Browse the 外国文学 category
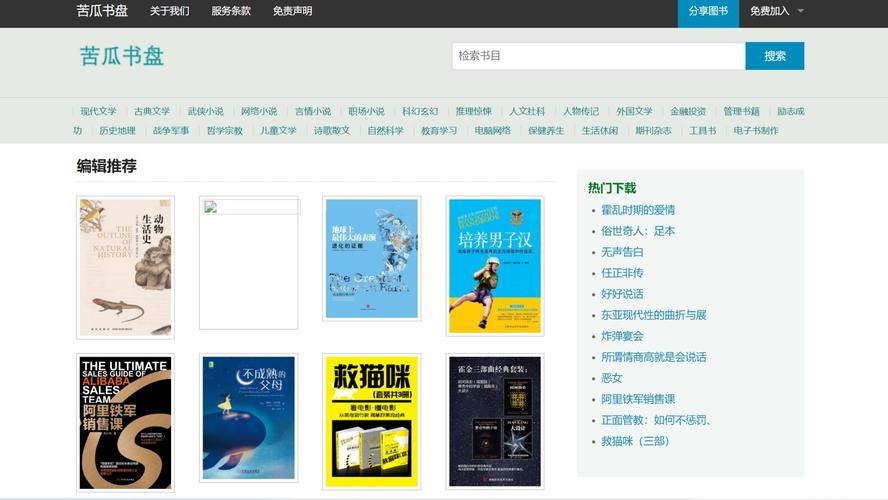This screenshot has width=888, height=500. (x=634, y=111)
